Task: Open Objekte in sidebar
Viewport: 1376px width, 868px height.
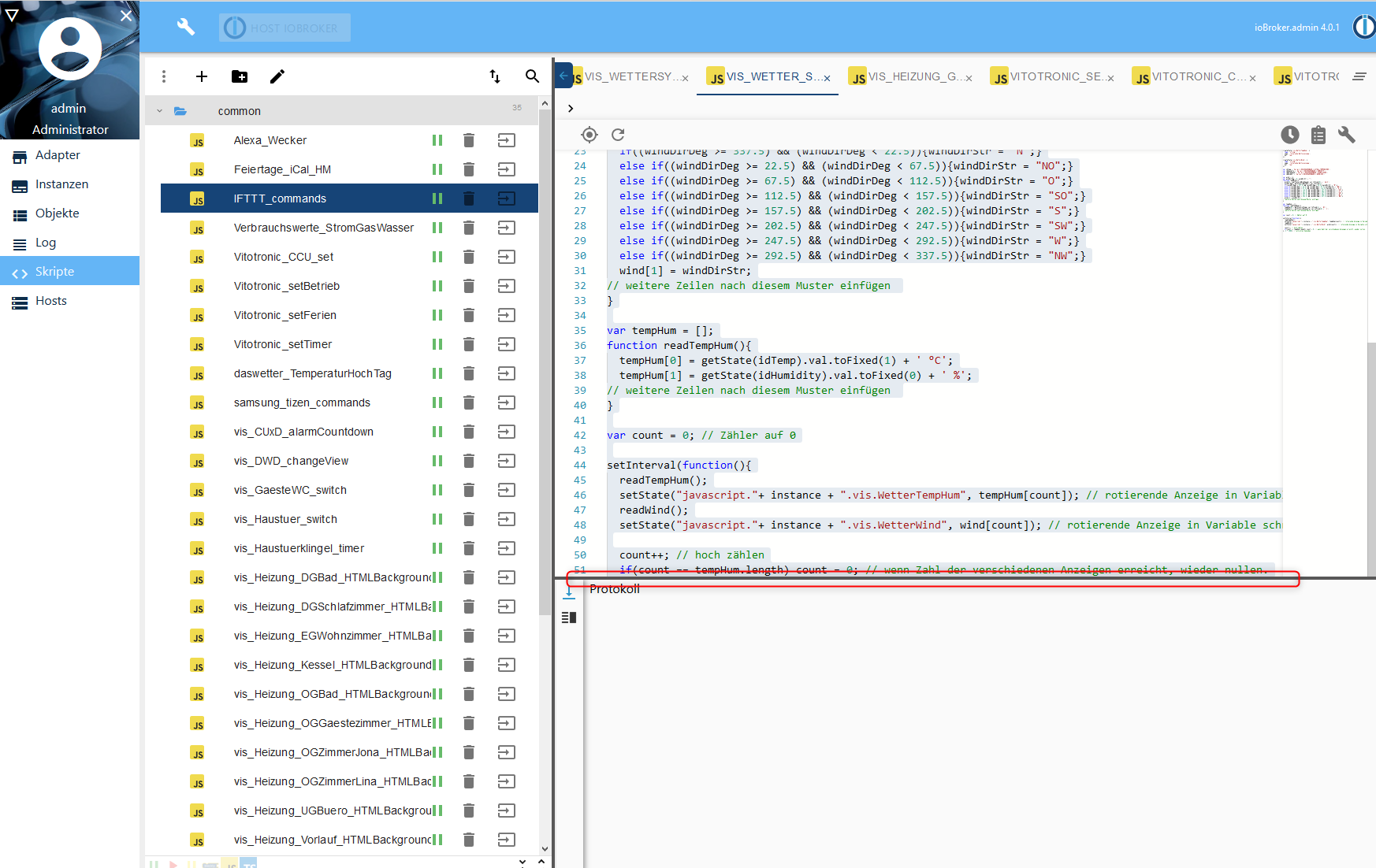Action: click(69, 213)
